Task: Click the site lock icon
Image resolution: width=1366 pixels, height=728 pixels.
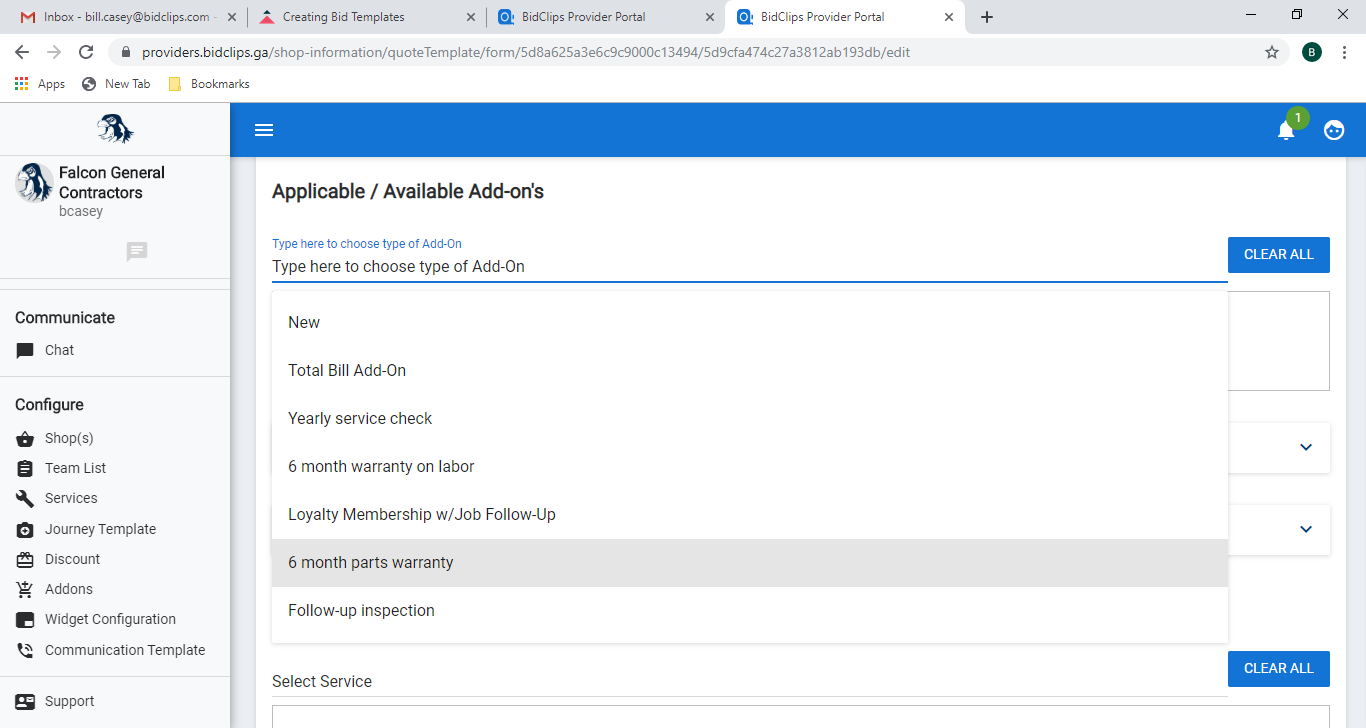Action: point(126,52)
